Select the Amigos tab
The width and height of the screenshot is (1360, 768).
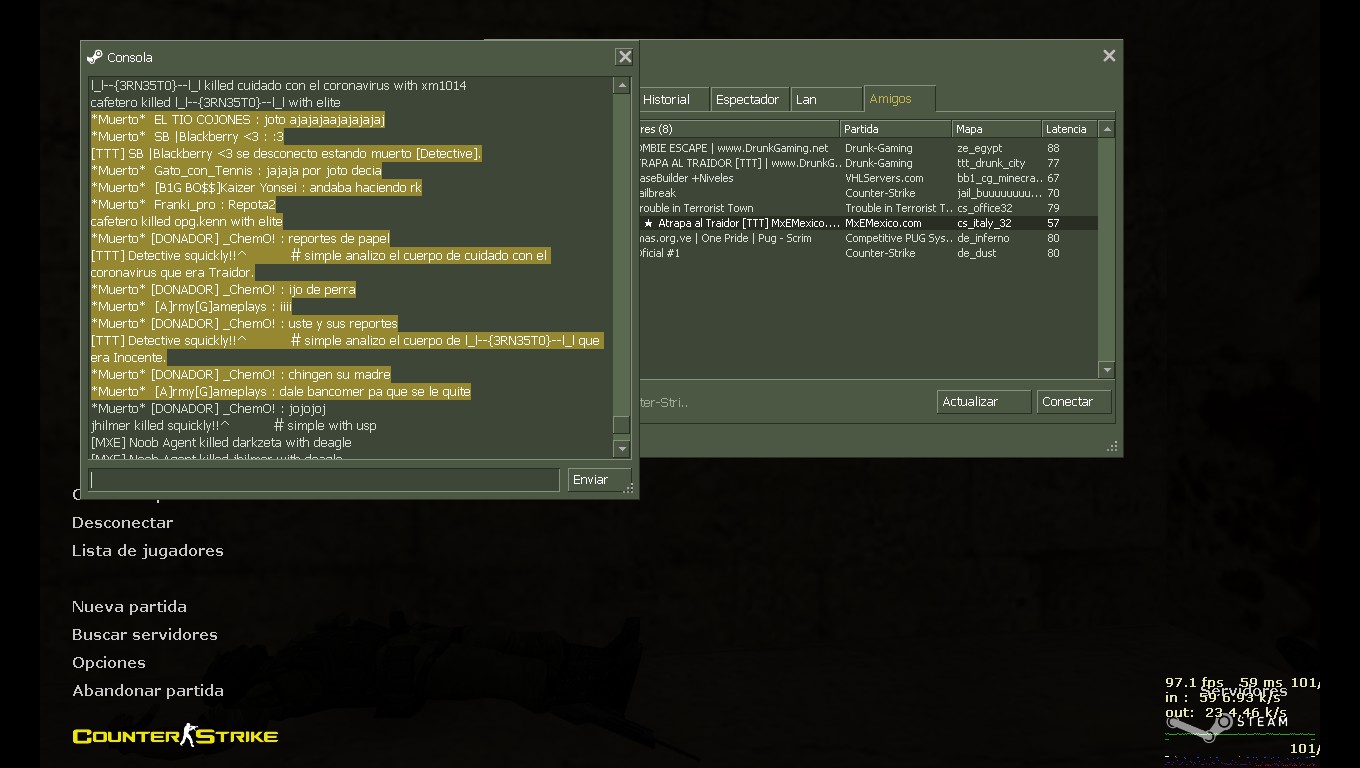(x=900, y=99)
